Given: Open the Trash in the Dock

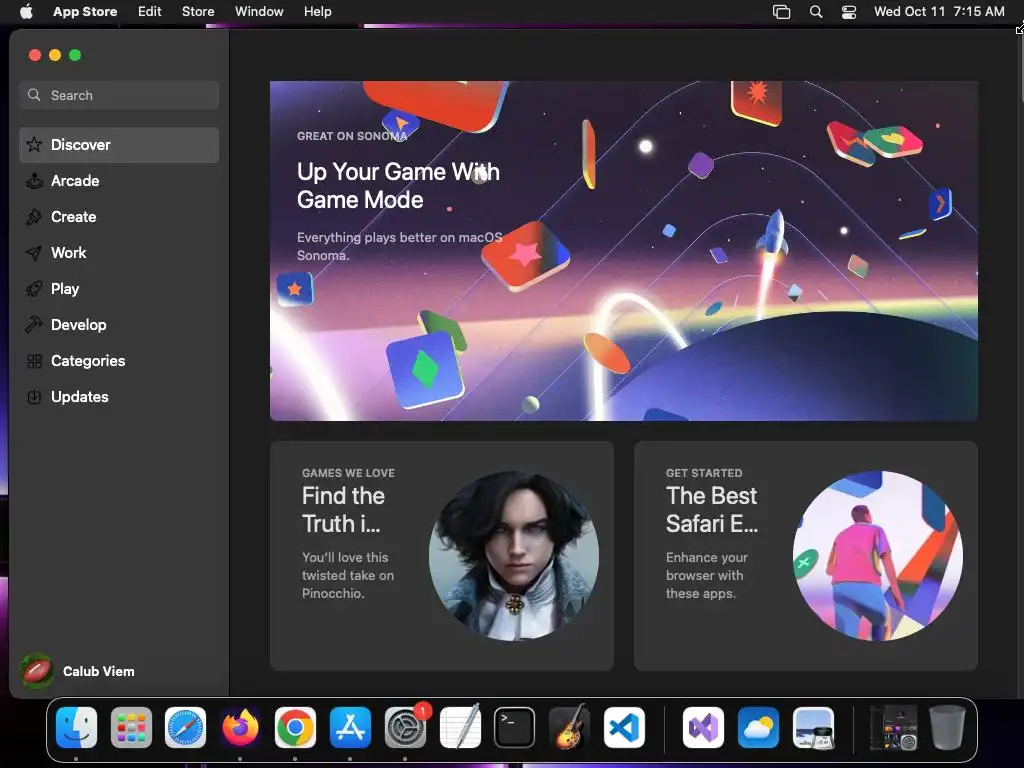Looking at the screenshot, I should 947,728.
